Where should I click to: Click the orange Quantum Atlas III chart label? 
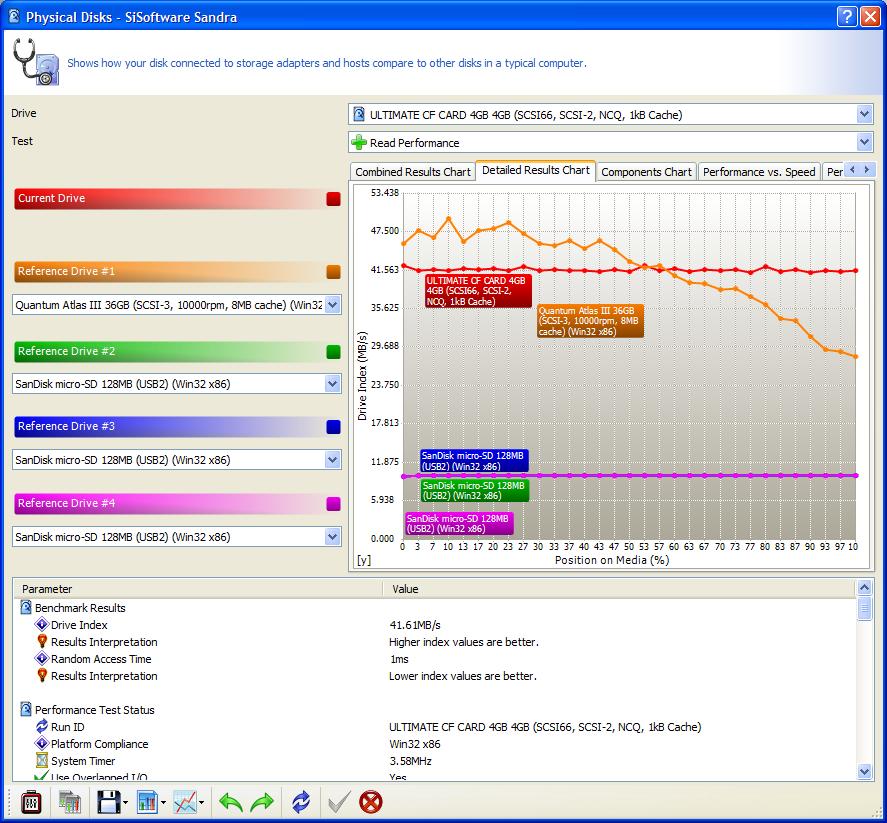tap(590, 321)
